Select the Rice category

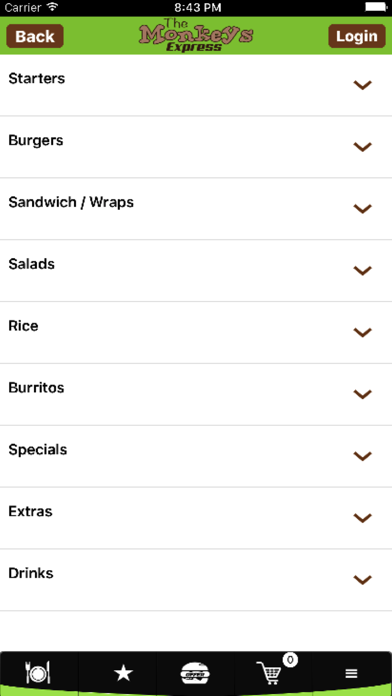196,332
